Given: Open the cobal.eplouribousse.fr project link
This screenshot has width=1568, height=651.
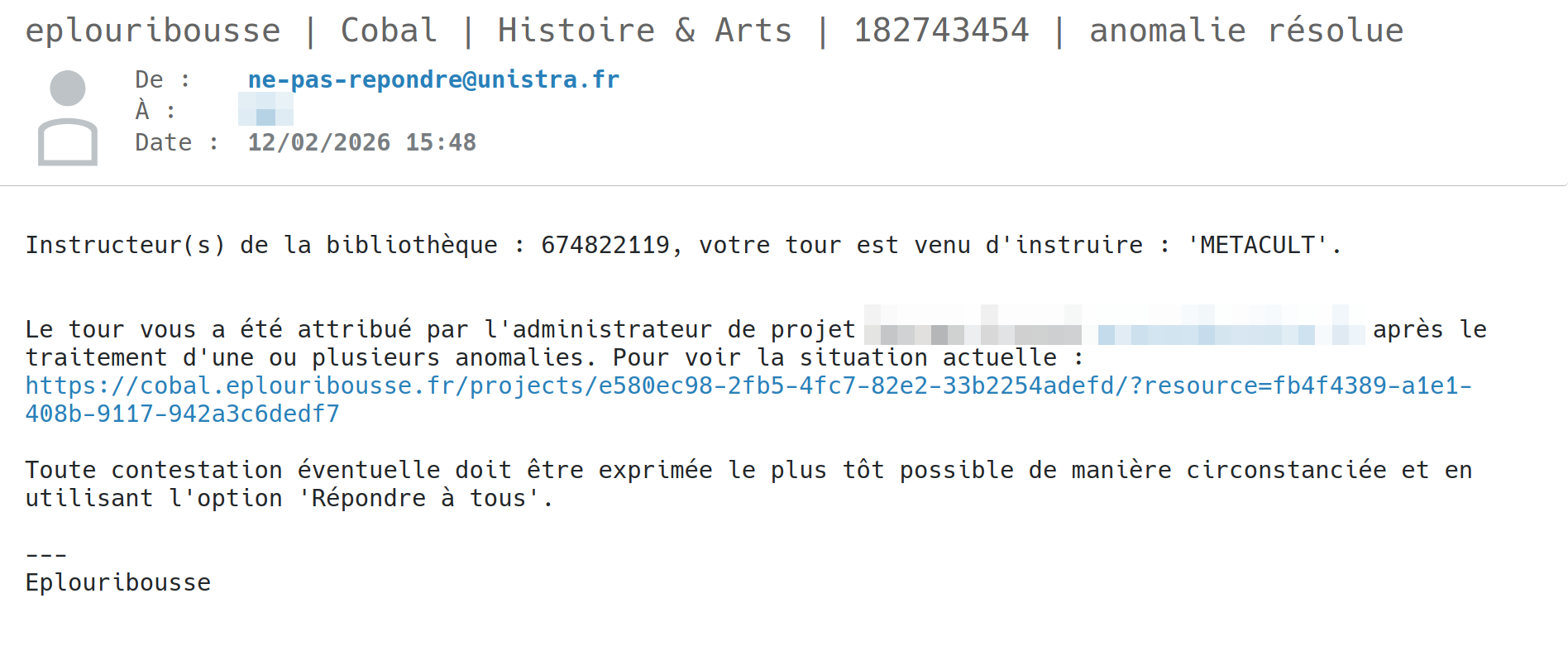Looking at the screenshot, I should coord(748,385).
